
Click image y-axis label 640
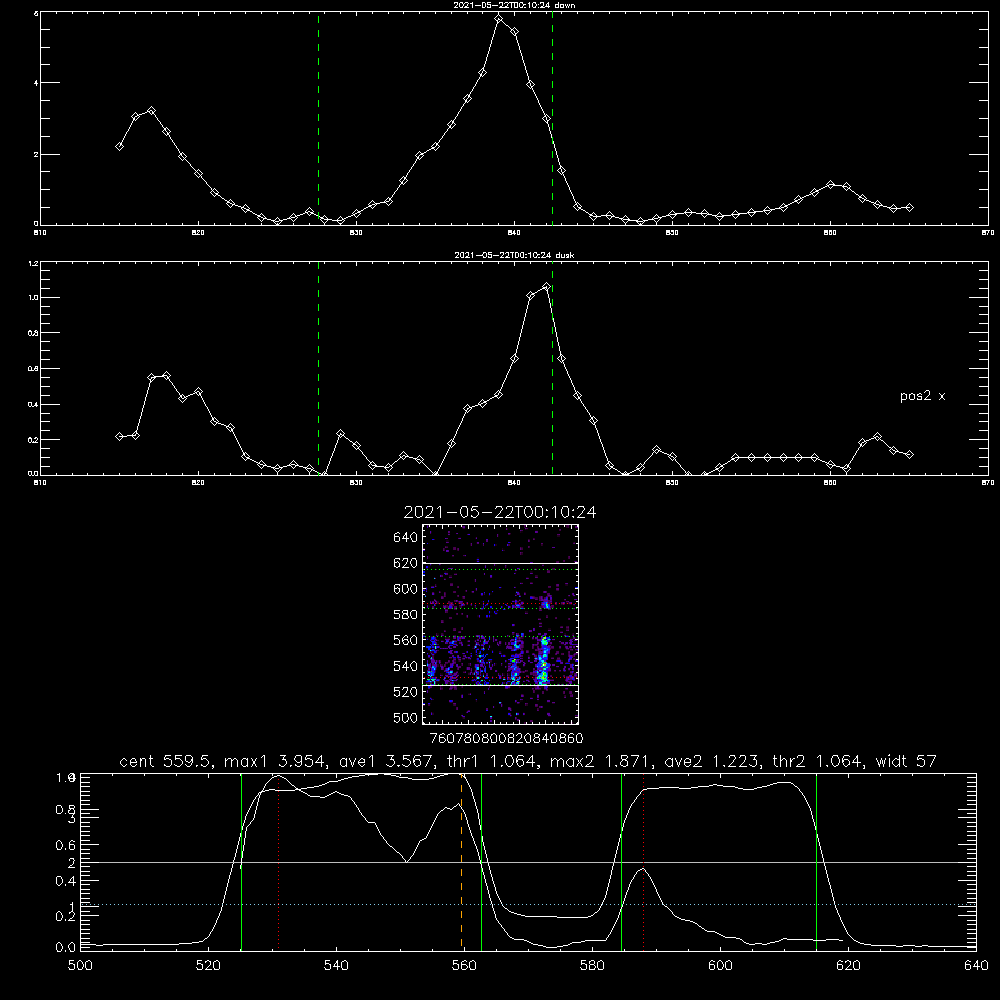point(406,538)
